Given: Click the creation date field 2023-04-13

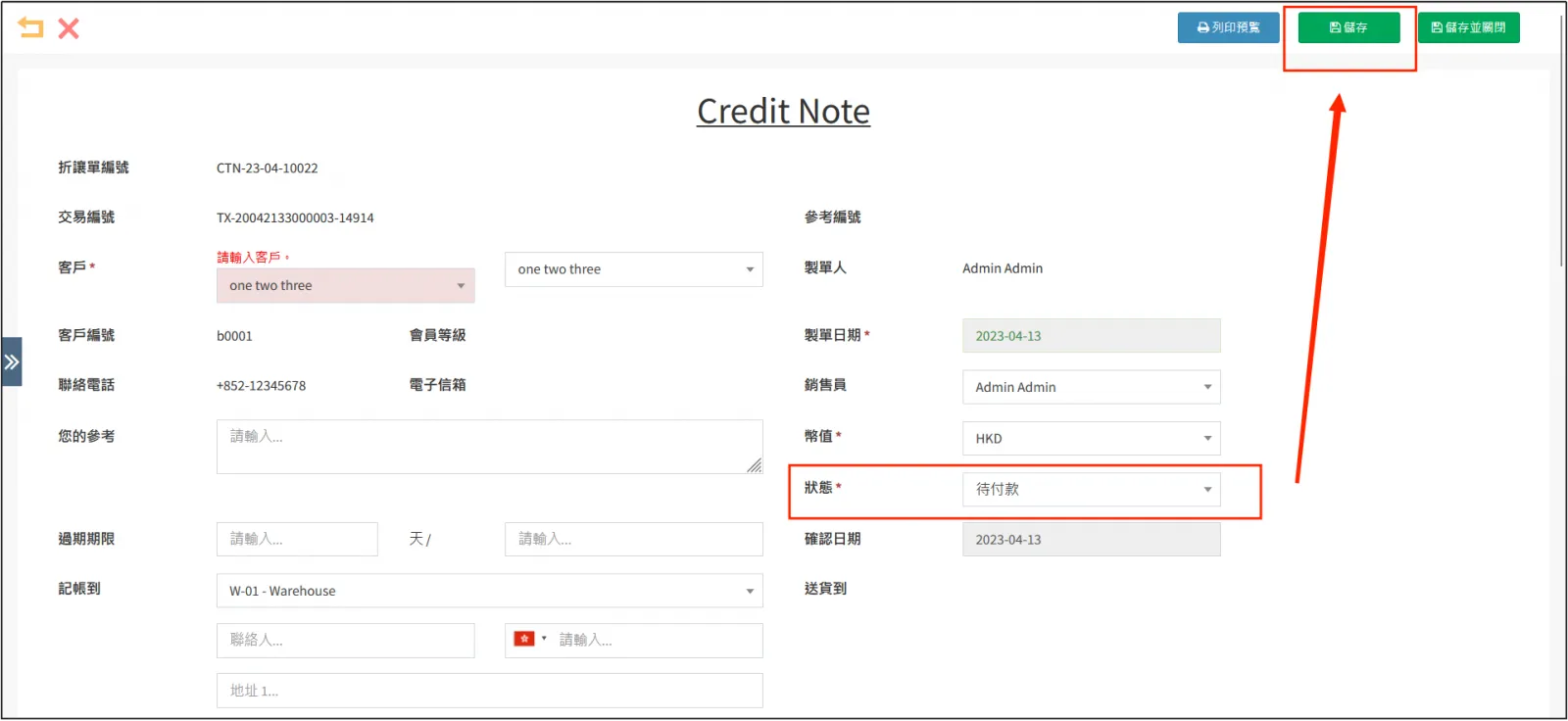Looking at the screenshot, I should (1091, 336).
